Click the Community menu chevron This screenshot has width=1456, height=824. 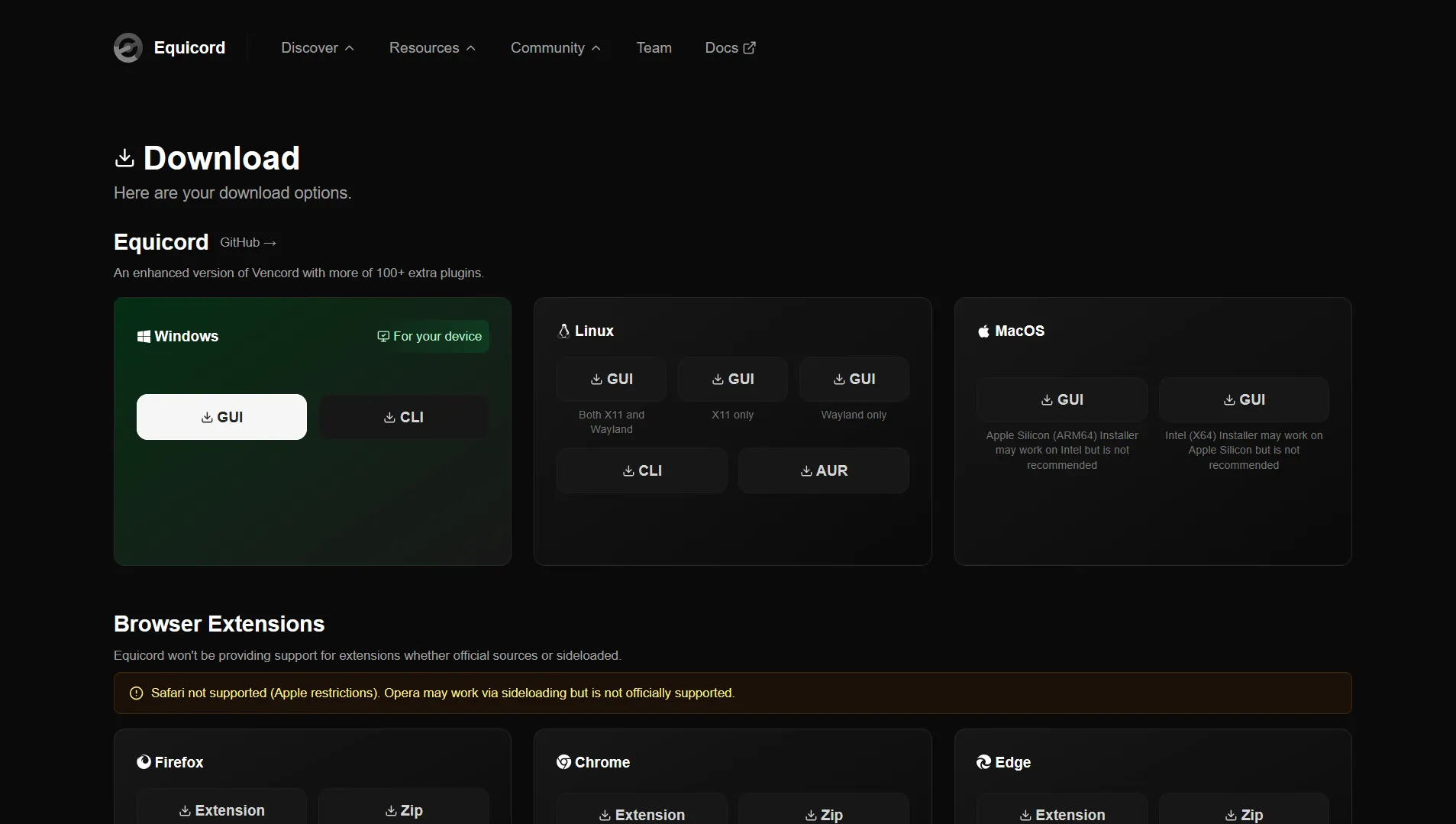596,48
